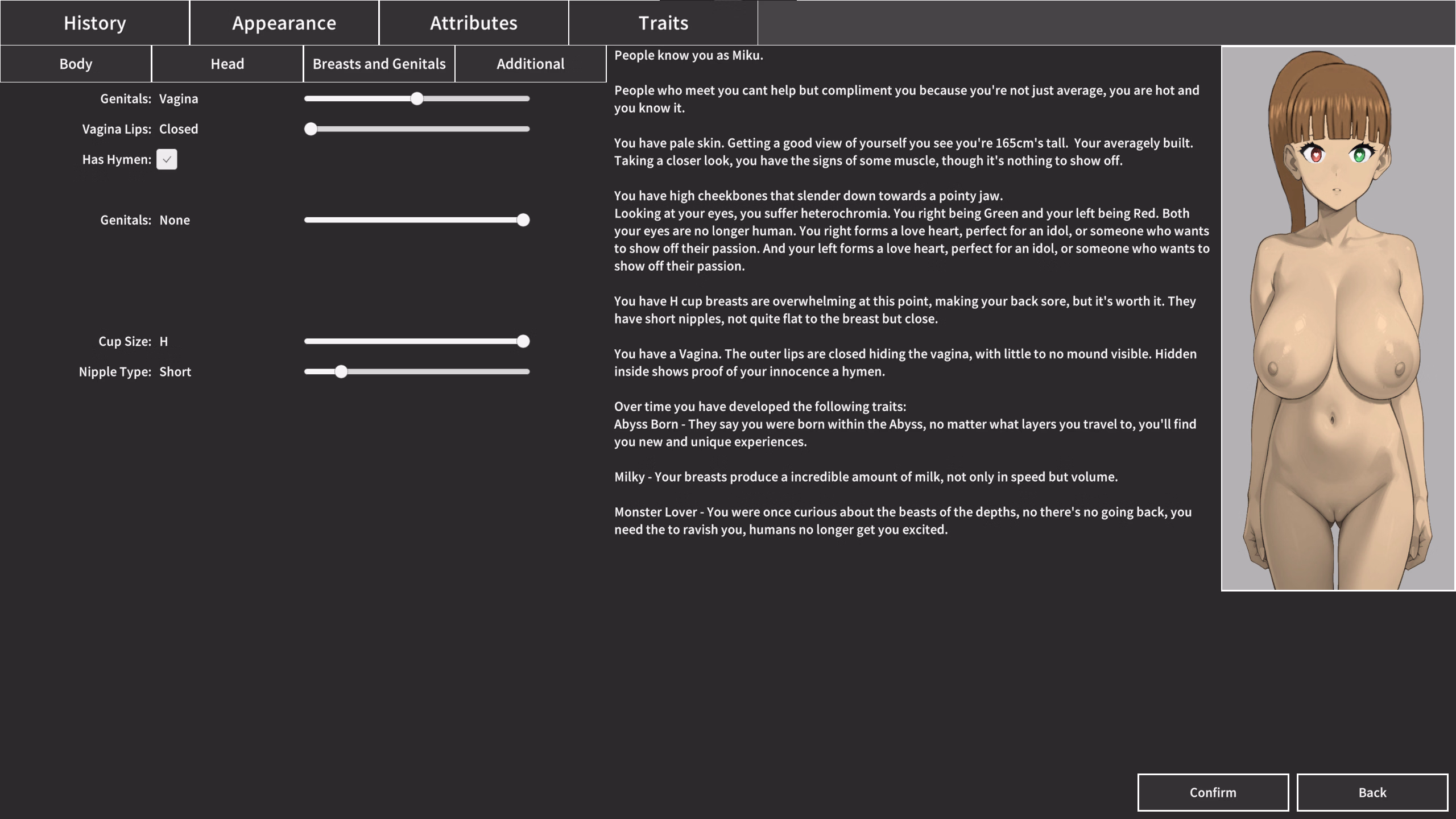The width and height of the screenshot is (1456, 819).
Task: Click the Back button
Action: [x=1372, y=792]
